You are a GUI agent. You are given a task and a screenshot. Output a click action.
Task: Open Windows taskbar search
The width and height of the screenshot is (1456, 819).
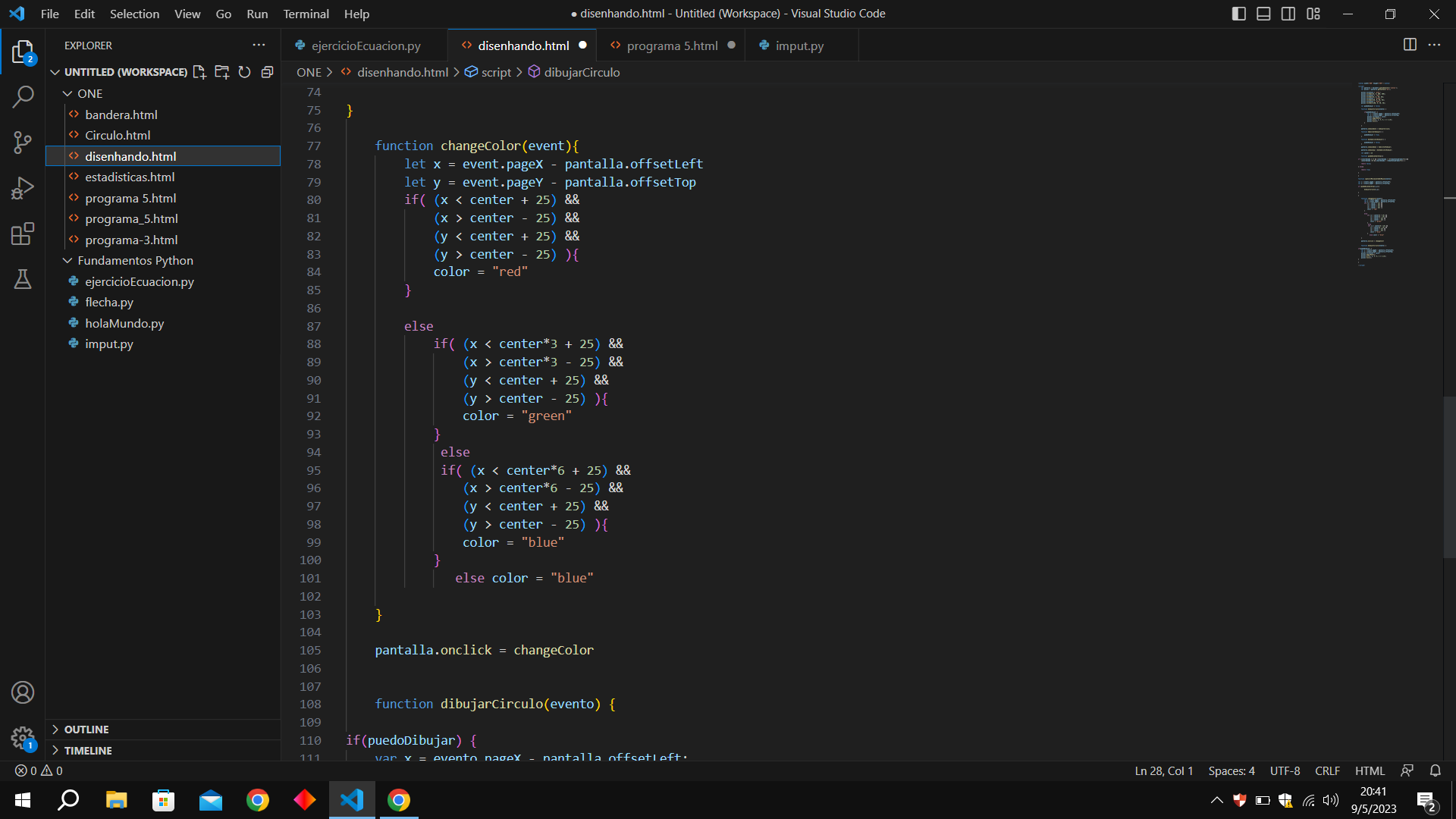click(x=69, y=800)
